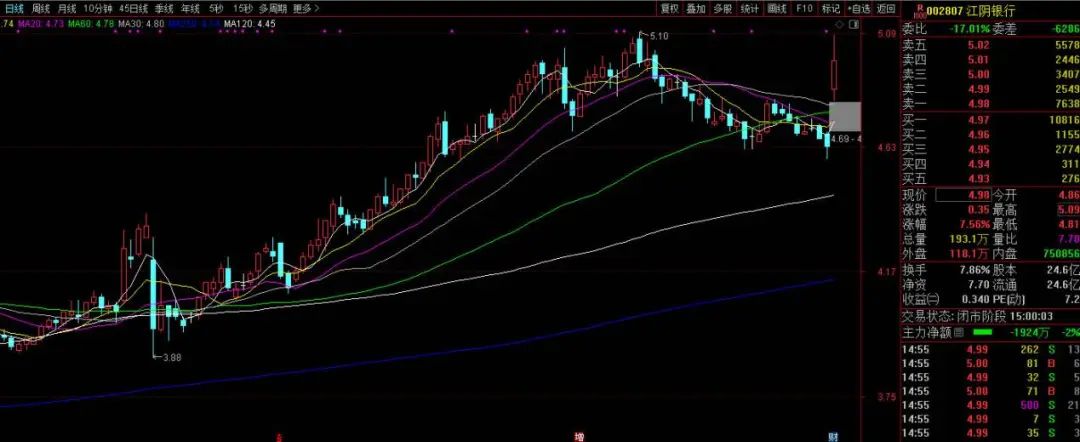
Task: Click the MA120: 4.45 indicator label
Action: (x=250, y=23)
